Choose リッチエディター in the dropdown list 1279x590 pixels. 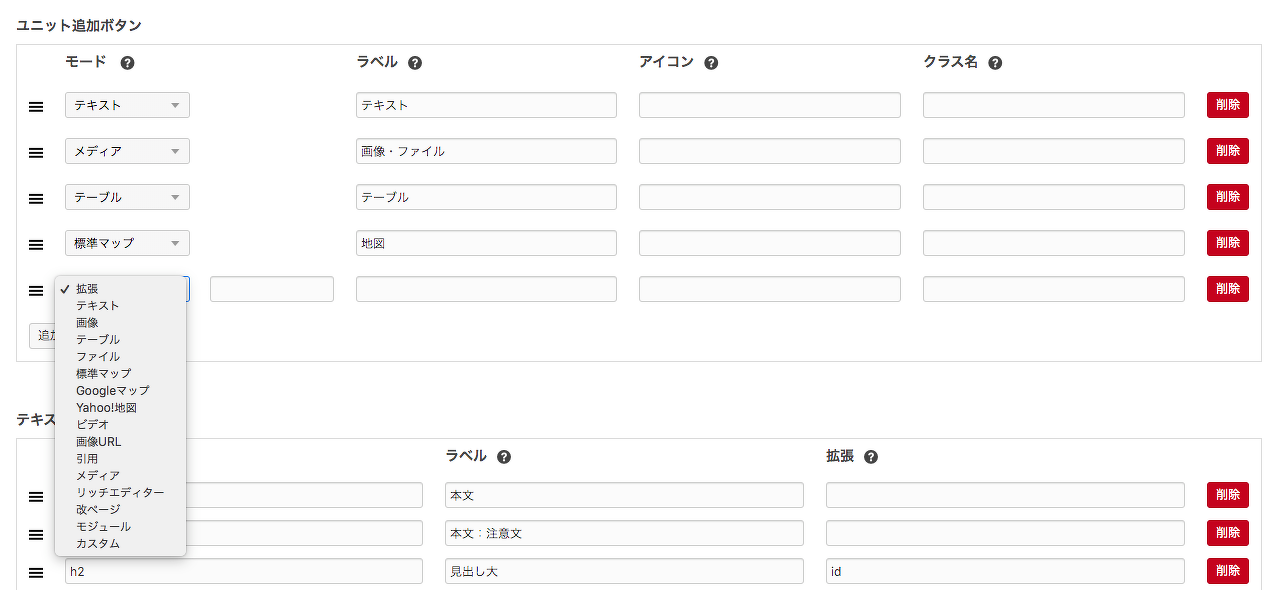[x=119, y=492]
